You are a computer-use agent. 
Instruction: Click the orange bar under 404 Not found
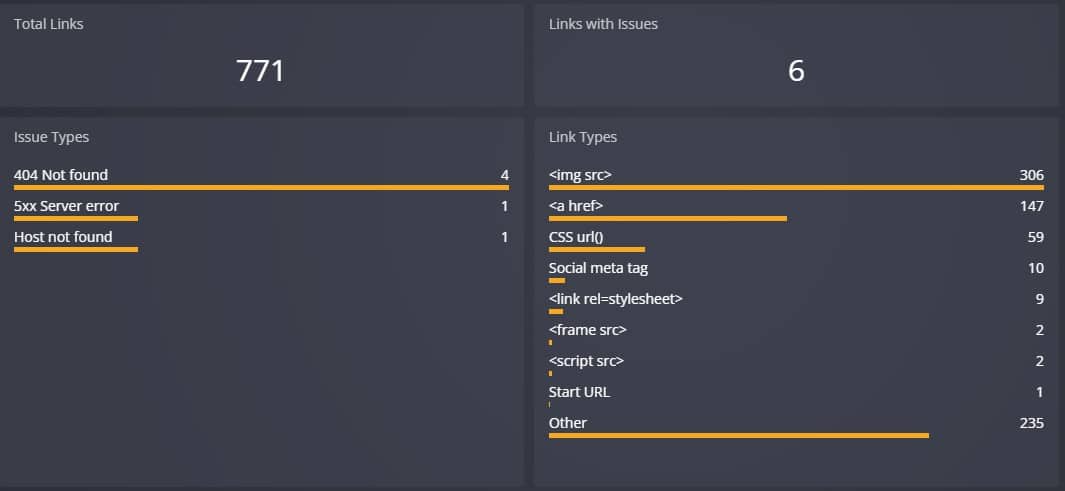[x=261, y=187]
